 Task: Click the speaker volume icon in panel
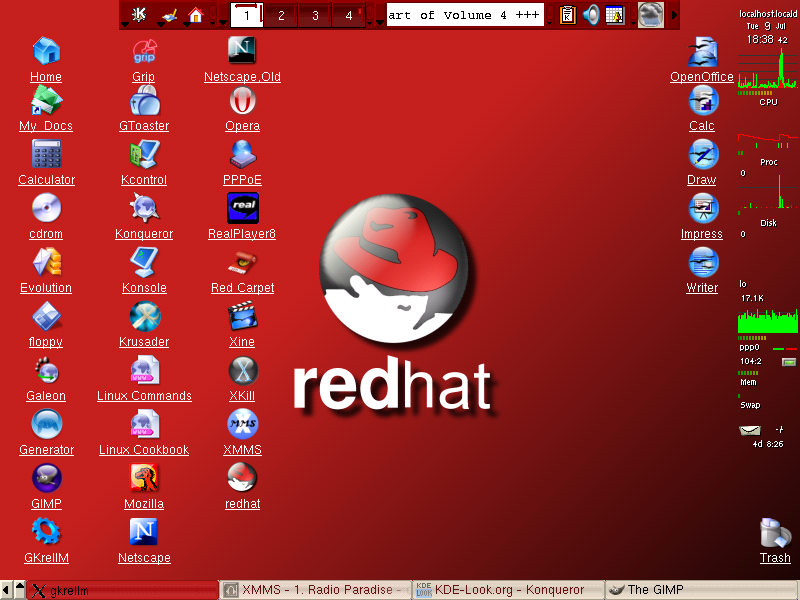[x=591, y=15]
